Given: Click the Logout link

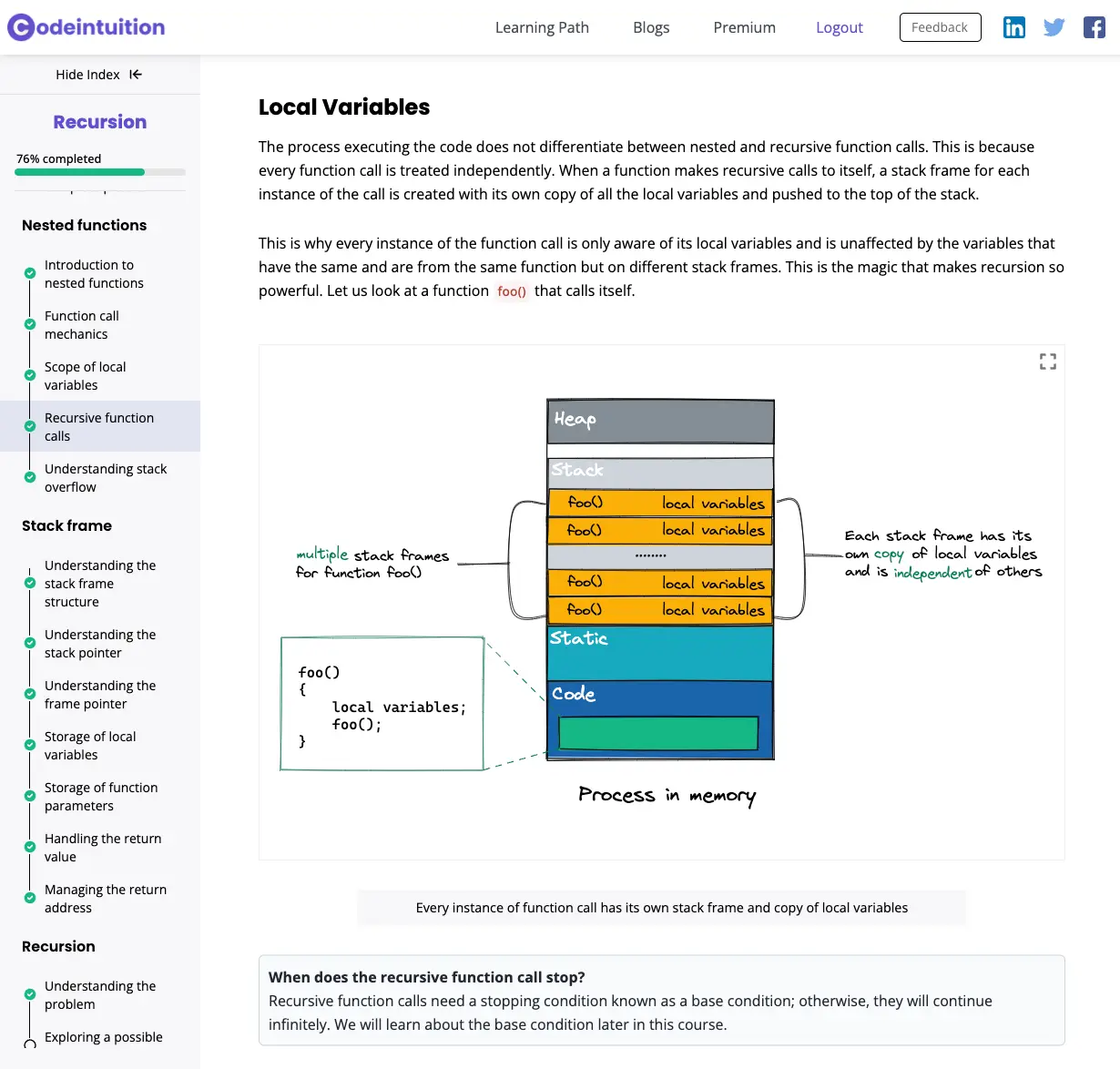Looking at the screenshot, I should coord(839,27).
